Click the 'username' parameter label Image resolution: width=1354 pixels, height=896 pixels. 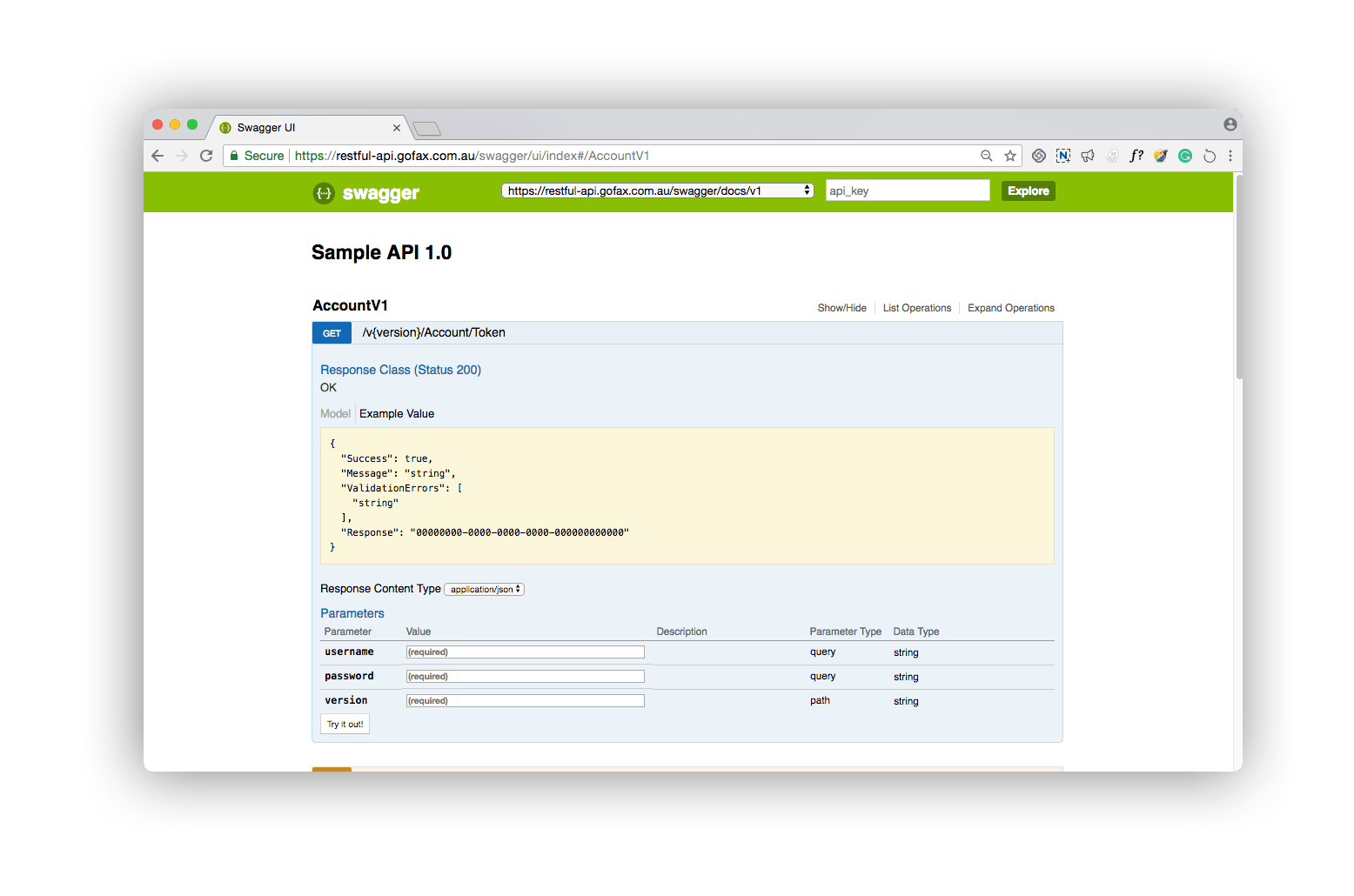(x=349, y=652)
